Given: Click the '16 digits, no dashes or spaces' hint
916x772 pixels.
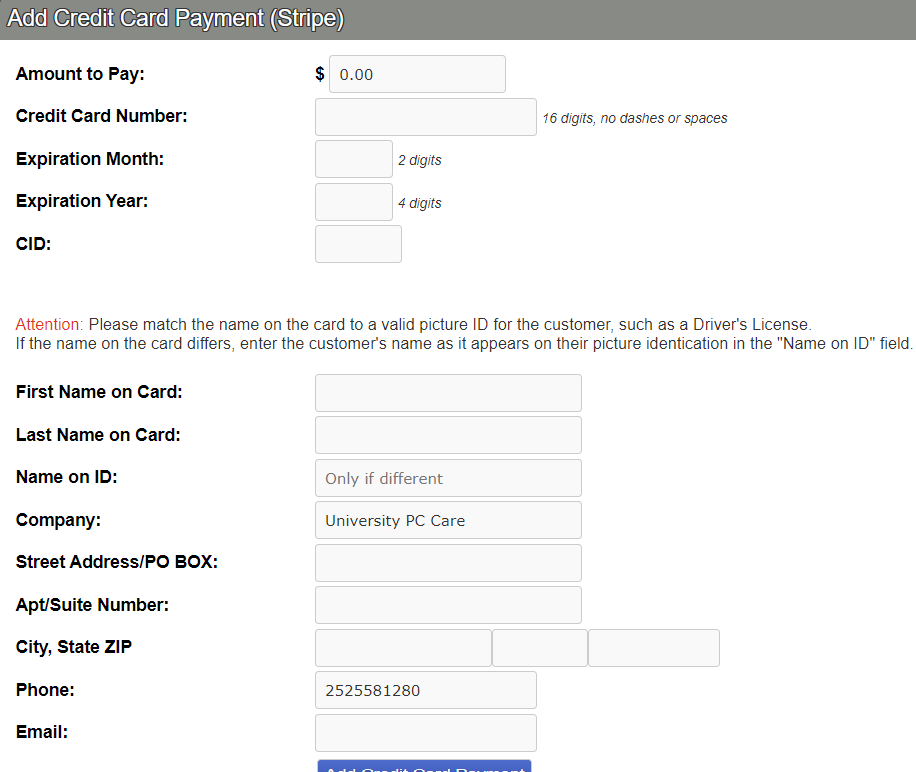Looking at the screenshot, I should [x=634, y=118].
